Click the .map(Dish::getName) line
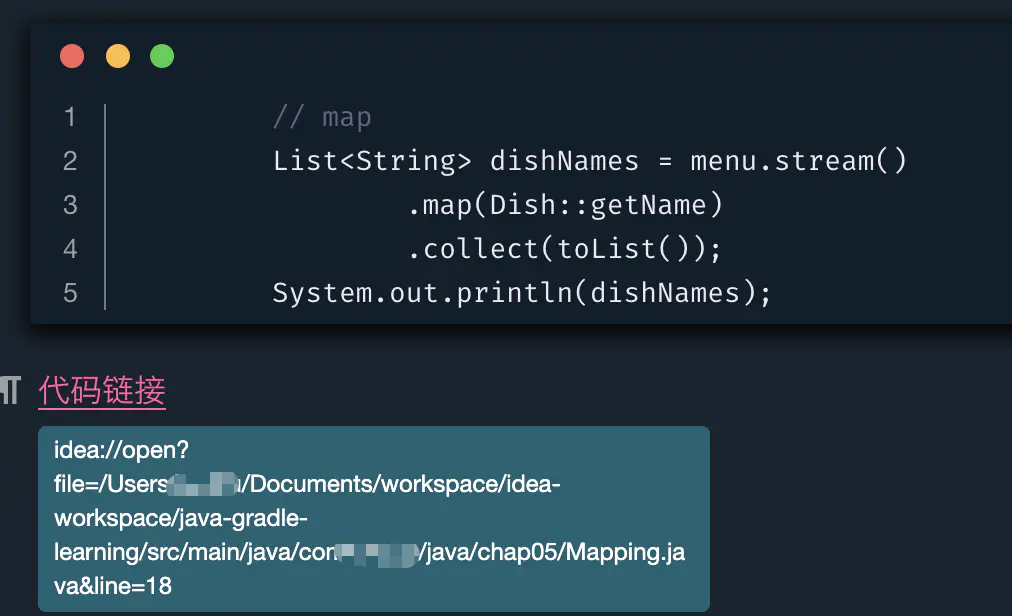The image size is (1012, 616). coord(564,205)
